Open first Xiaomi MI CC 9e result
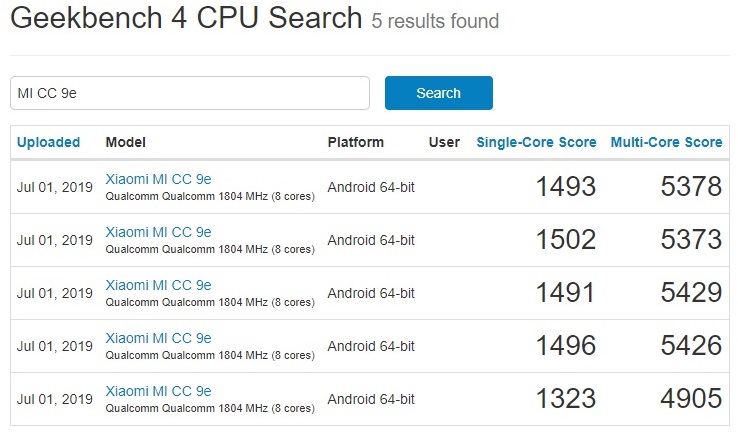Viewport: 738px width, 433px height. (x=158, y=179)
